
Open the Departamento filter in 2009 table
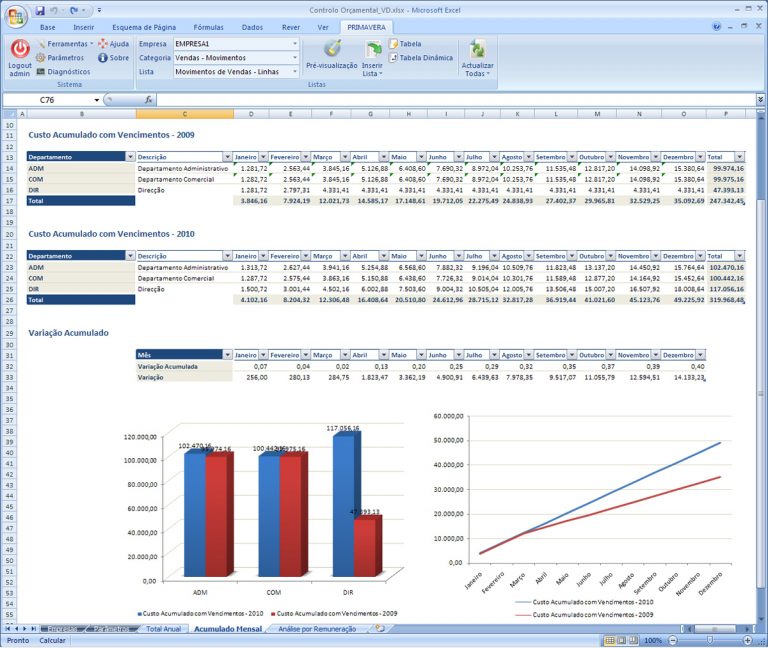129,157
